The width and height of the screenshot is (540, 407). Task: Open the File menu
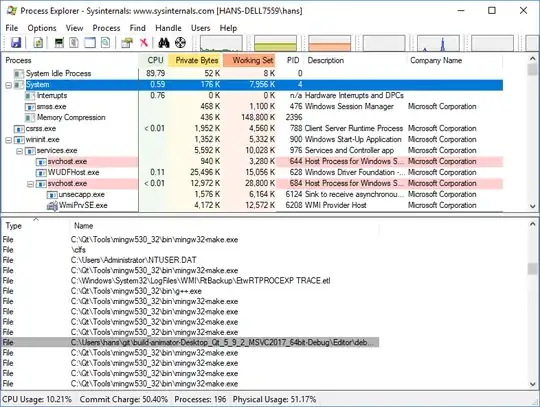(x=12, y=28)
